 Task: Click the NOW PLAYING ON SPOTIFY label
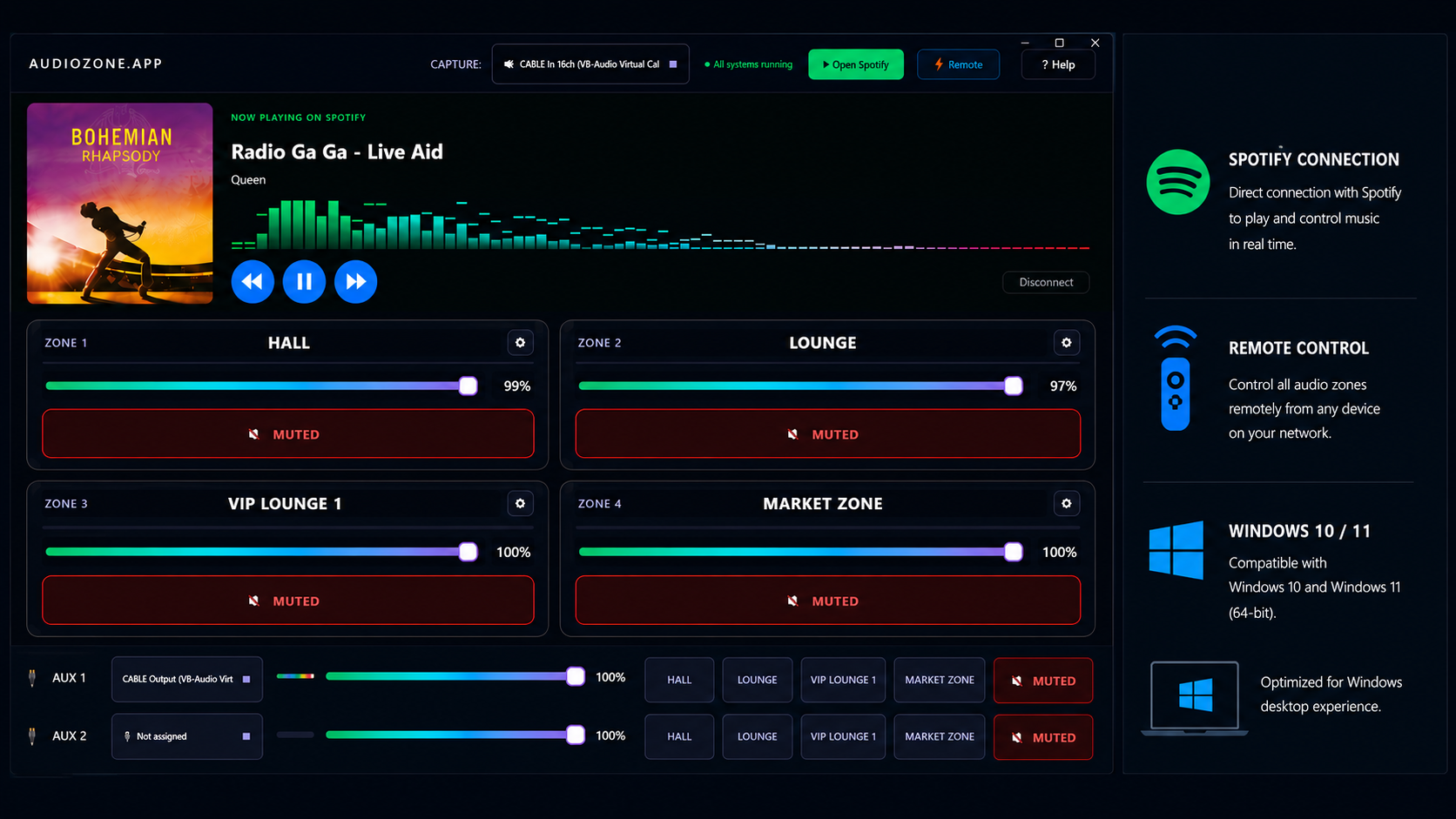click(298, 117)
